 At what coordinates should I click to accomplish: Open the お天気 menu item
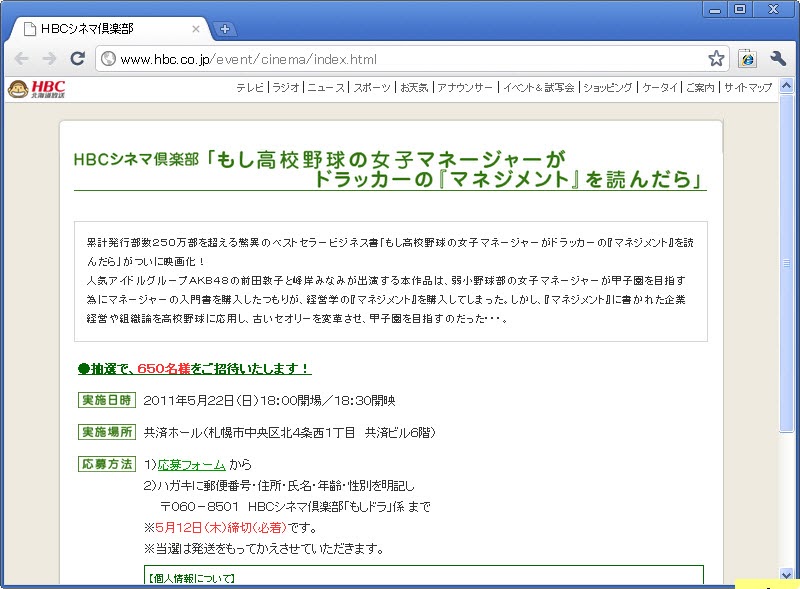(x=414, y=87)
